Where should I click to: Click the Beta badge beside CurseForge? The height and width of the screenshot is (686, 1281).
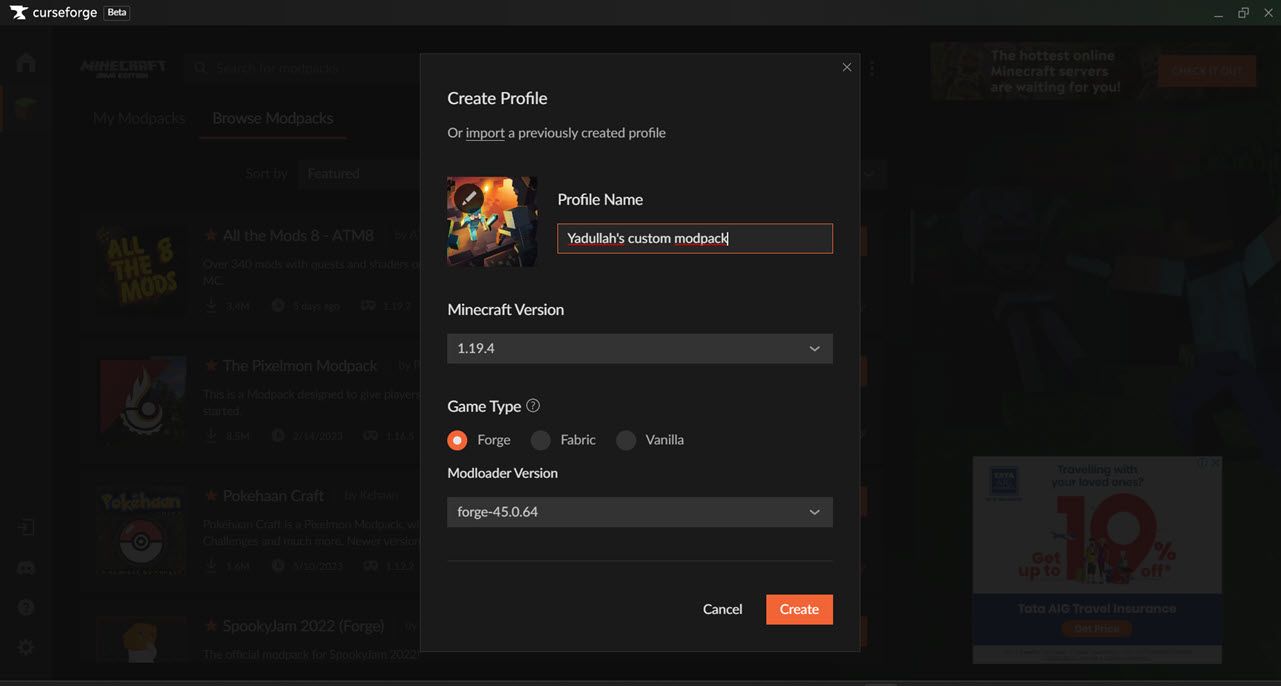point(117,13)
